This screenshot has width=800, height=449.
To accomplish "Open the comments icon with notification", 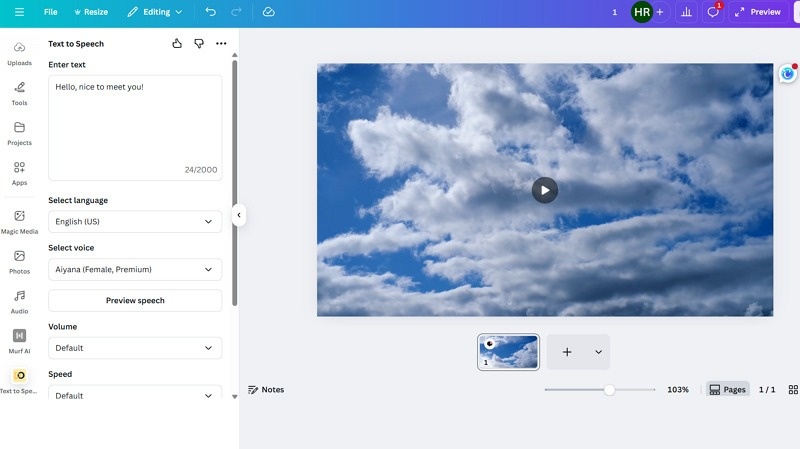I will pyautogui.click(x=713, y=12).
